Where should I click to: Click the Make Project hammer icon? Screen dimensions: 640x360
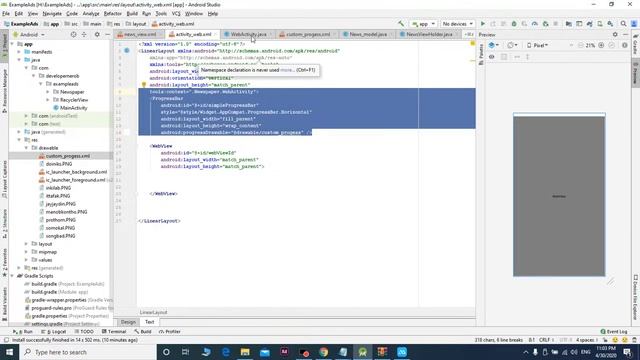pyautogui.click(x=401, y=24)
